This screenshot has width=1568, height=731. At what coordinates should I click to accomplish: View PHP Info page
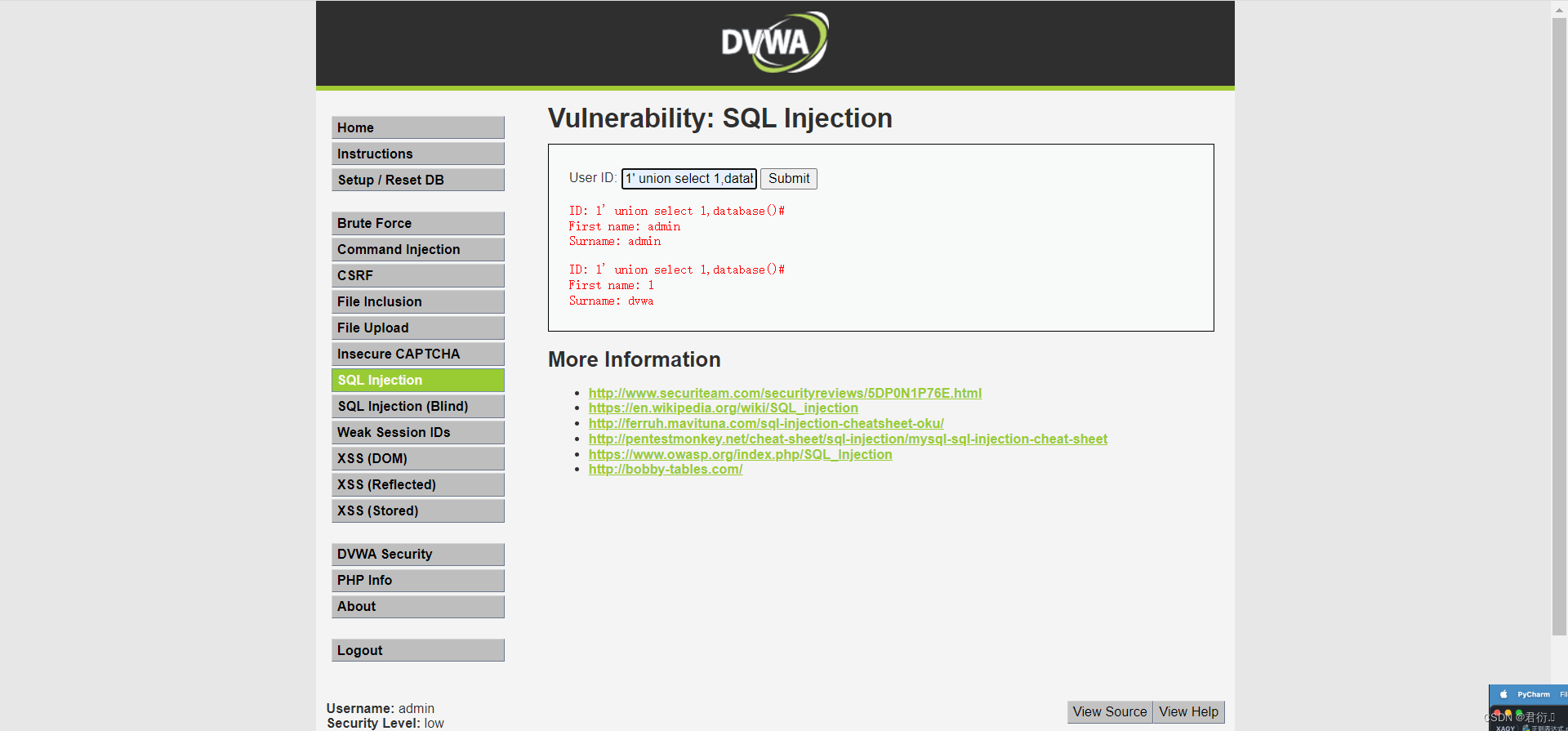(418, 580)
